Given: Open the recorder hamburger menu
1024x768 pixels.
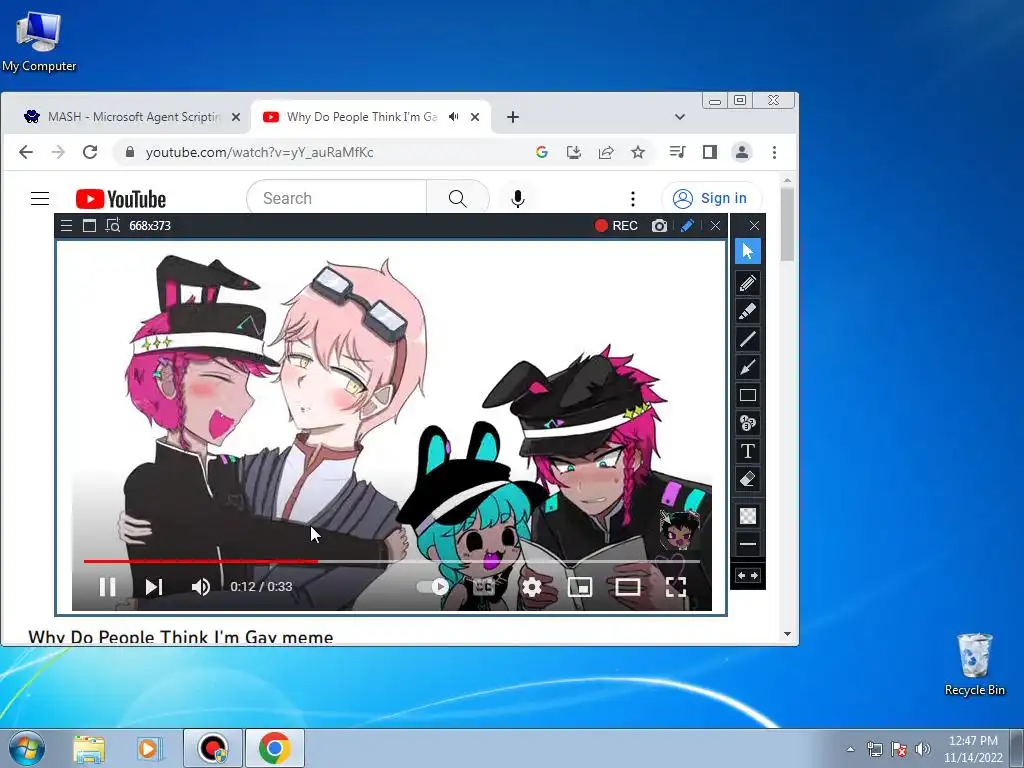Looking at the screenshot, I should 66,226.
